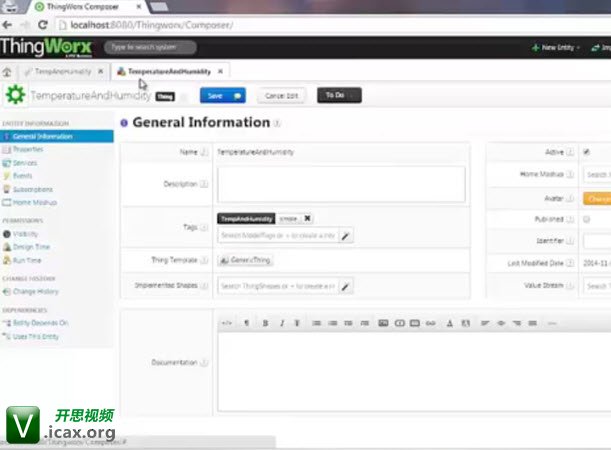Toggle bold in the Documentation editor

click(x=265, y=323)
